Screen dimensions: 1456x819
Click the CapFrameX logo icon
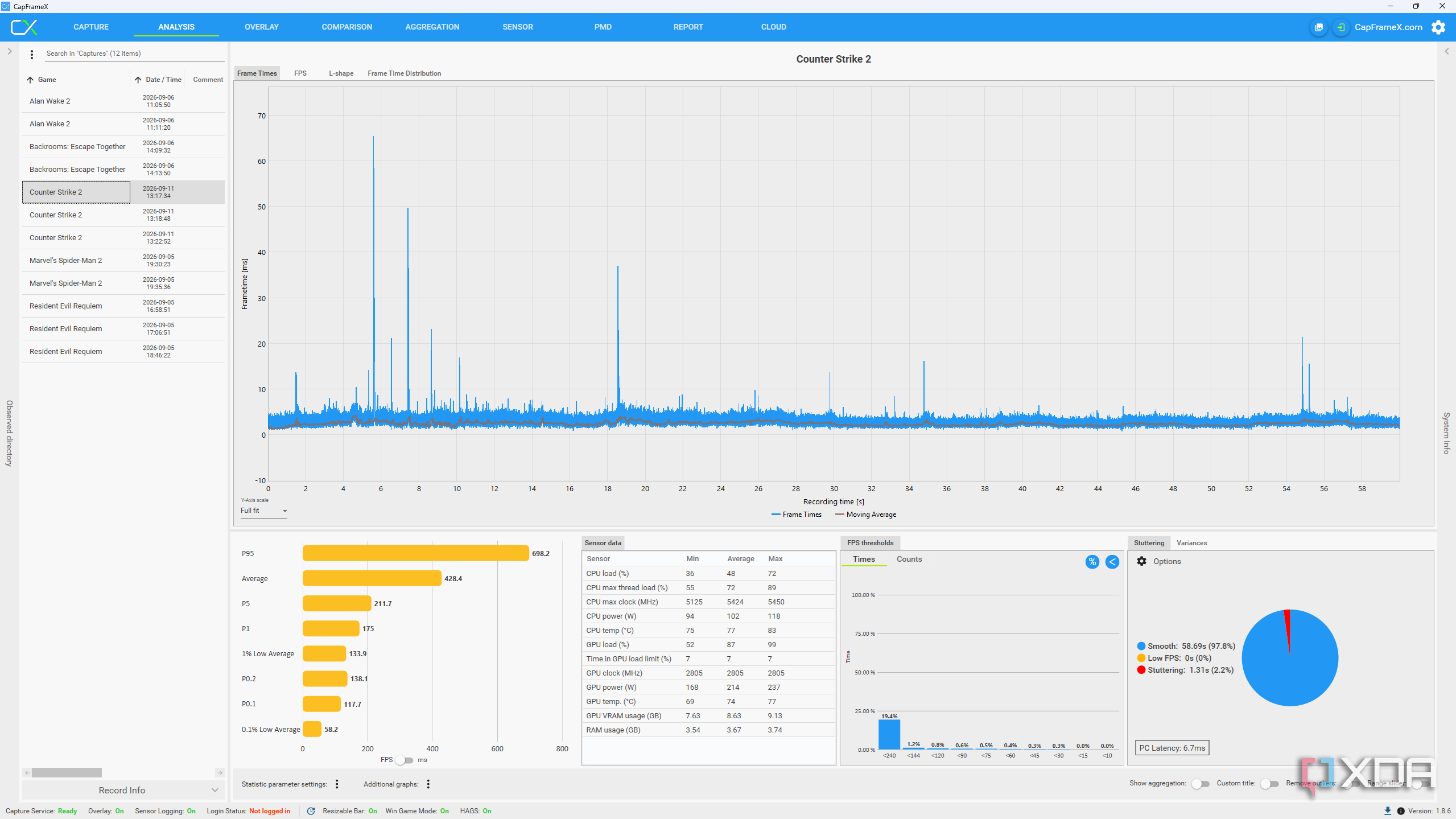24,27
